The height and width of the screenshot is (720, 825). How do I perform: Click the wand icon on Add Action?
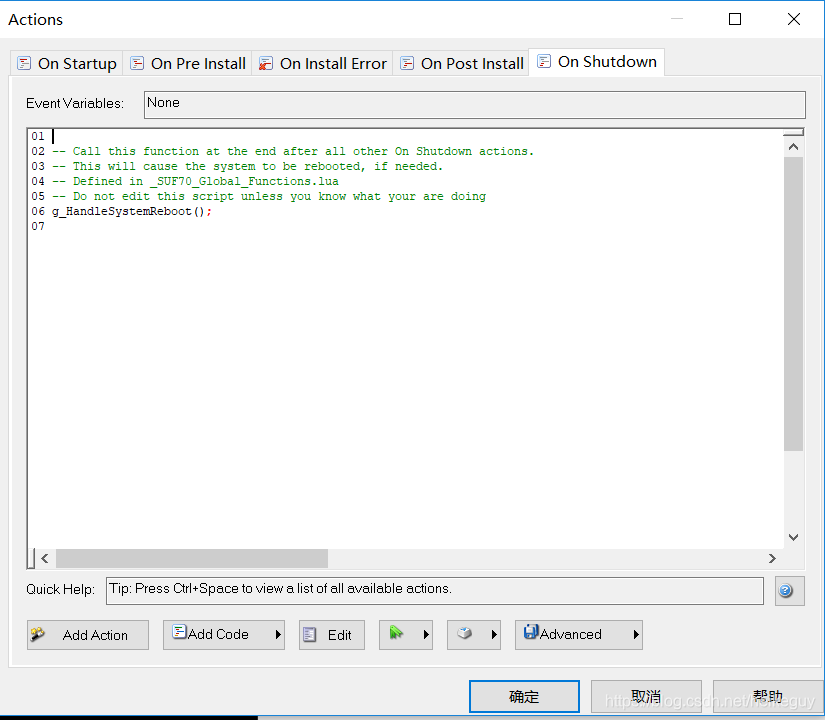pos(37,634)
